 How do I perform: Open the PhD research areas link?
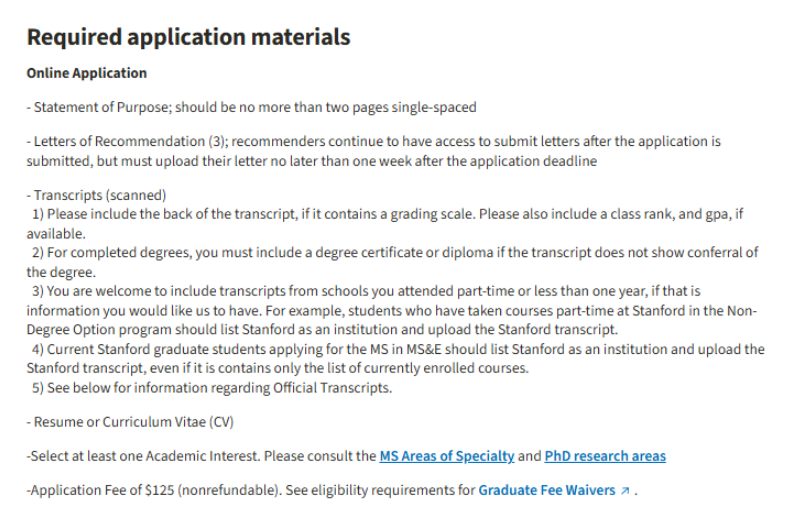(x=605, y=456)
